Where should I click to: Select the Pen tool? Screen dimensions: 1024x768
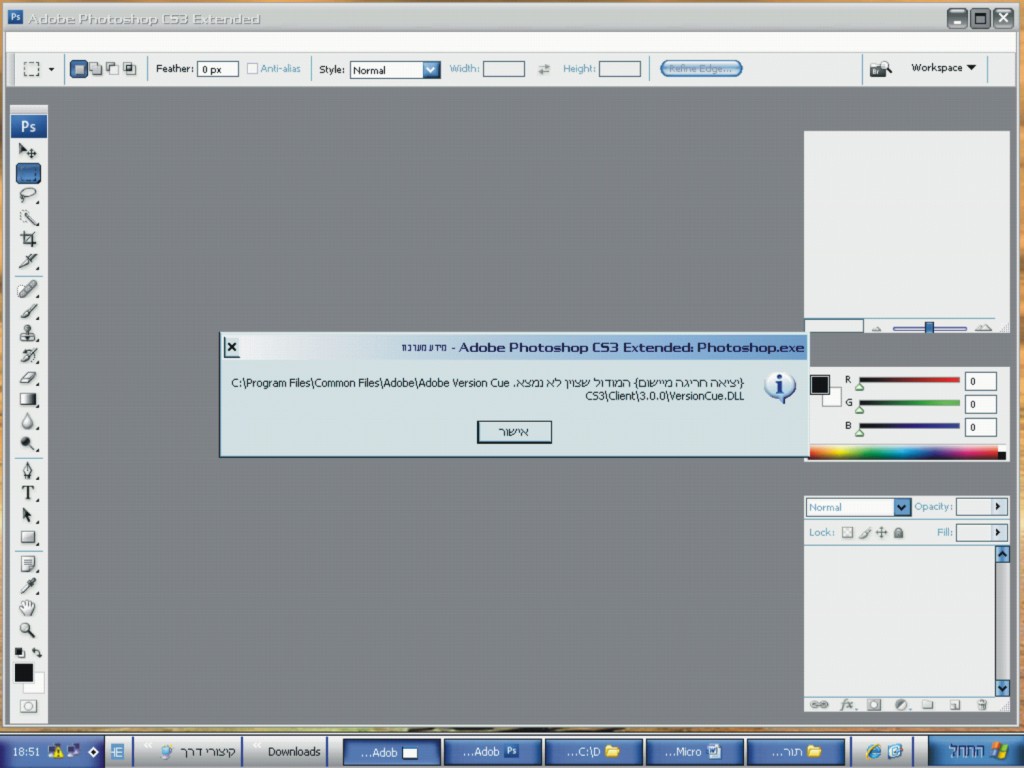pyautogui.click(x=27, y=471)
